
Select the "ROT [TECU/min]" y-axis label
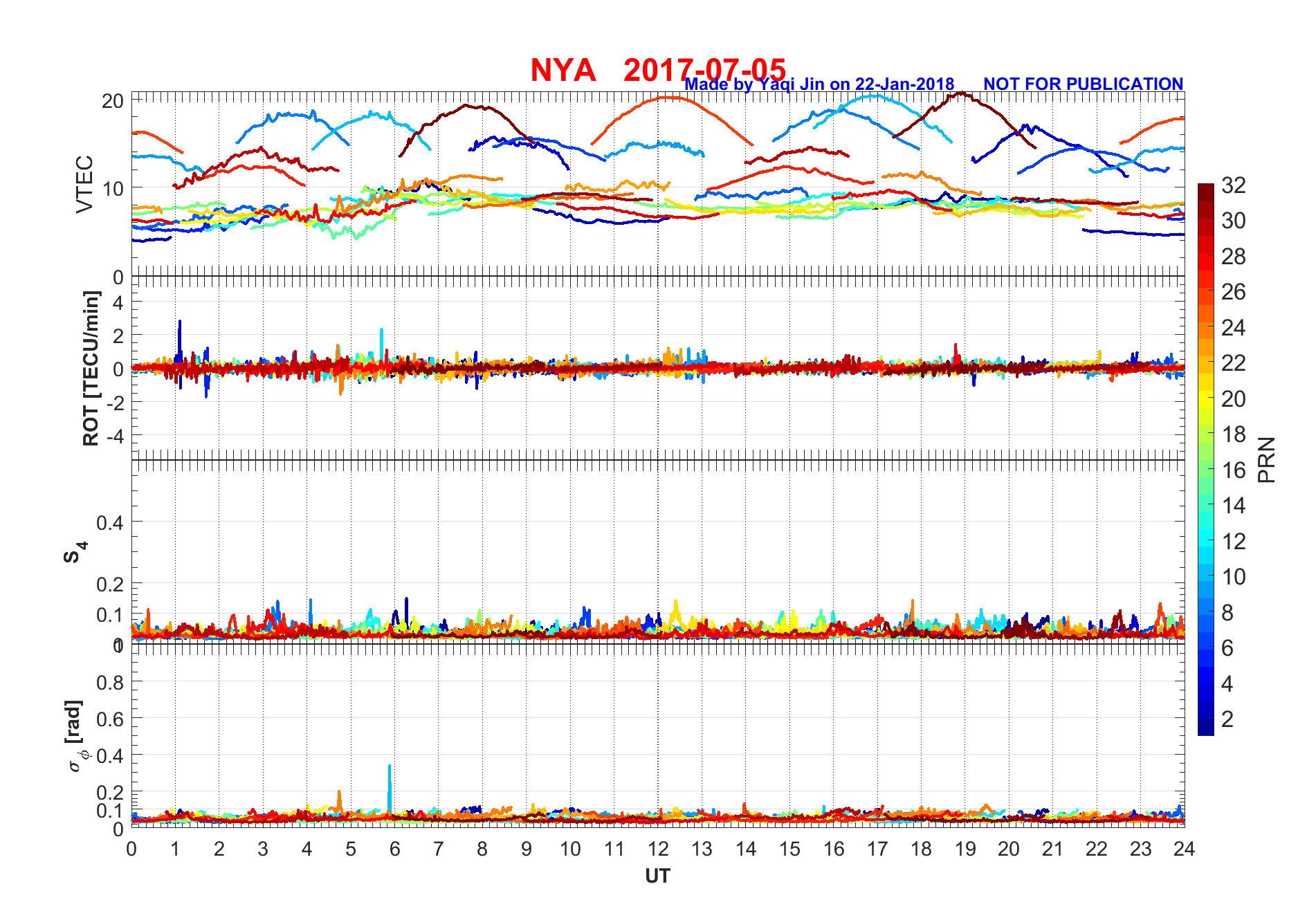91,368
